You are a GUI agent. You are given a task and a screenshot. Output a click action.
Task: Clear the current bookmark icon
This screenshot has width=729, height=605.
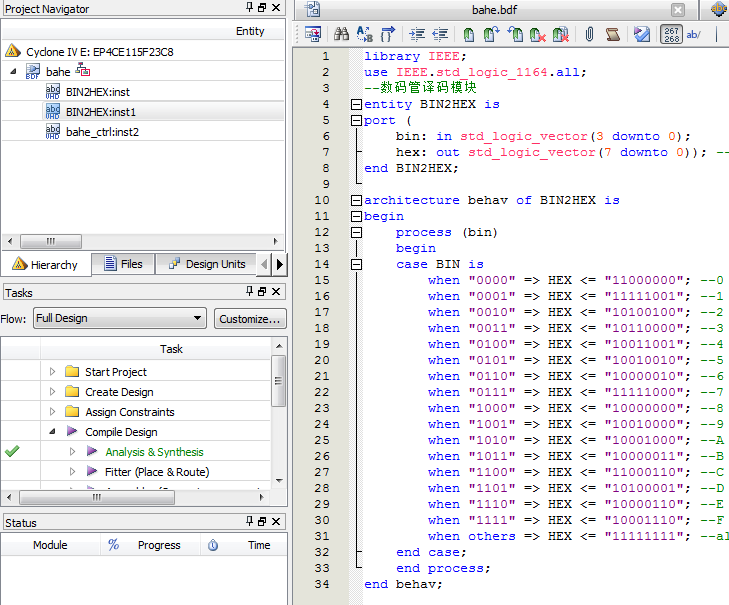point(538,34)
